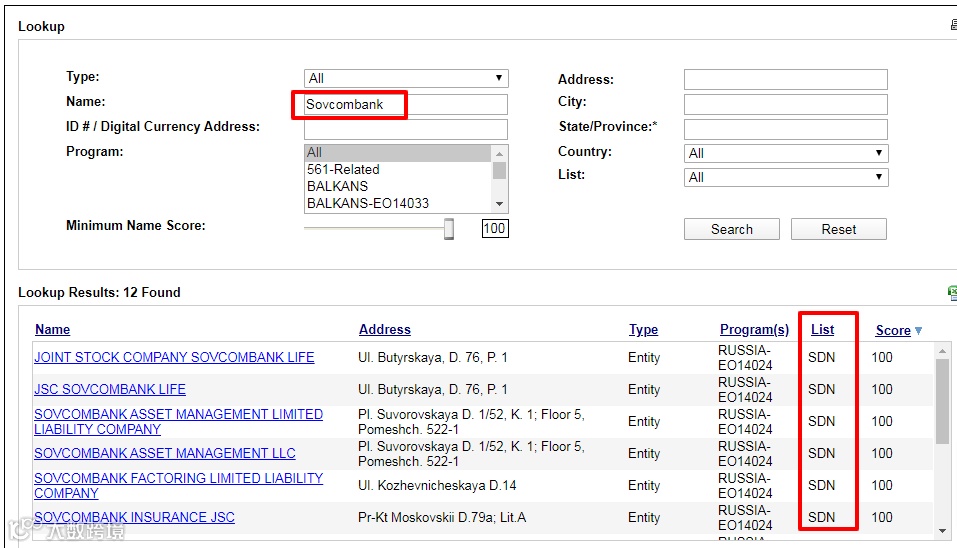Click 'Lookup Results: 12 Found' heading

[99, 292]
